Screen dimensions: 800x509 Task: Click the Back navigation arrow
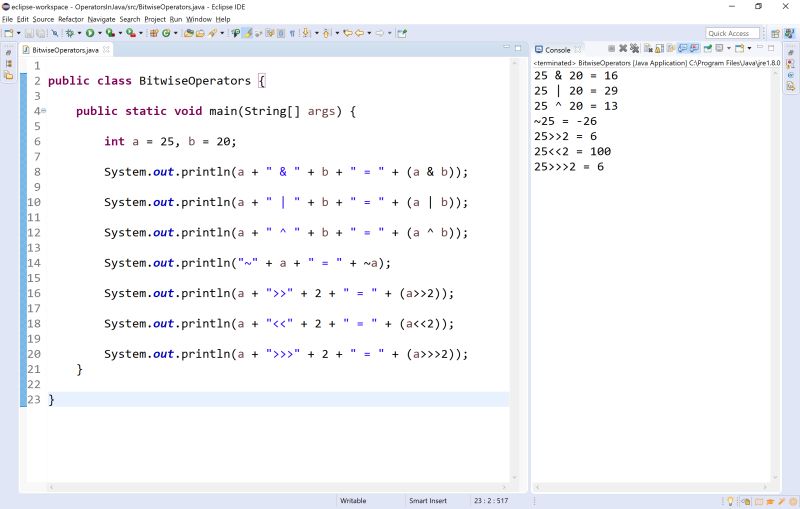click(x=360, y=33)
